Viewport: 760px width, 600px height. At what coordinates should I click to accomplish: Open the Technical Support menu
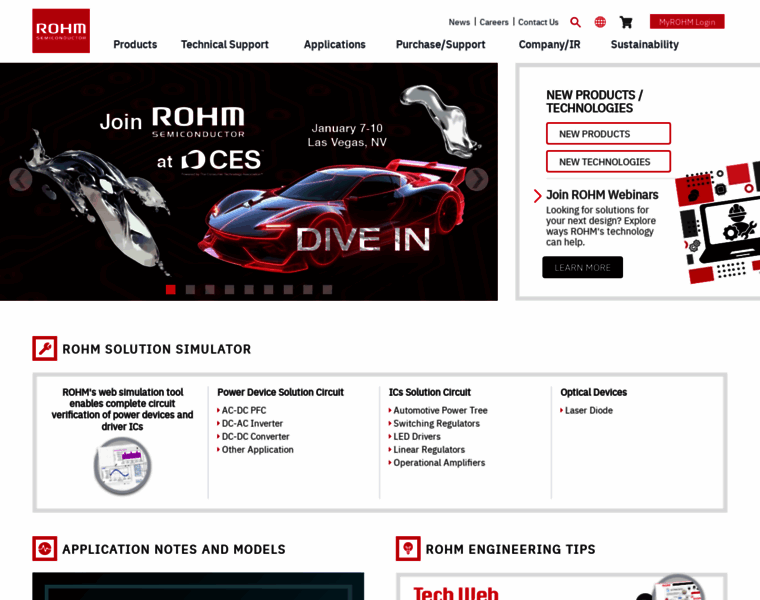pyautogui.click(x=225, y=45)
